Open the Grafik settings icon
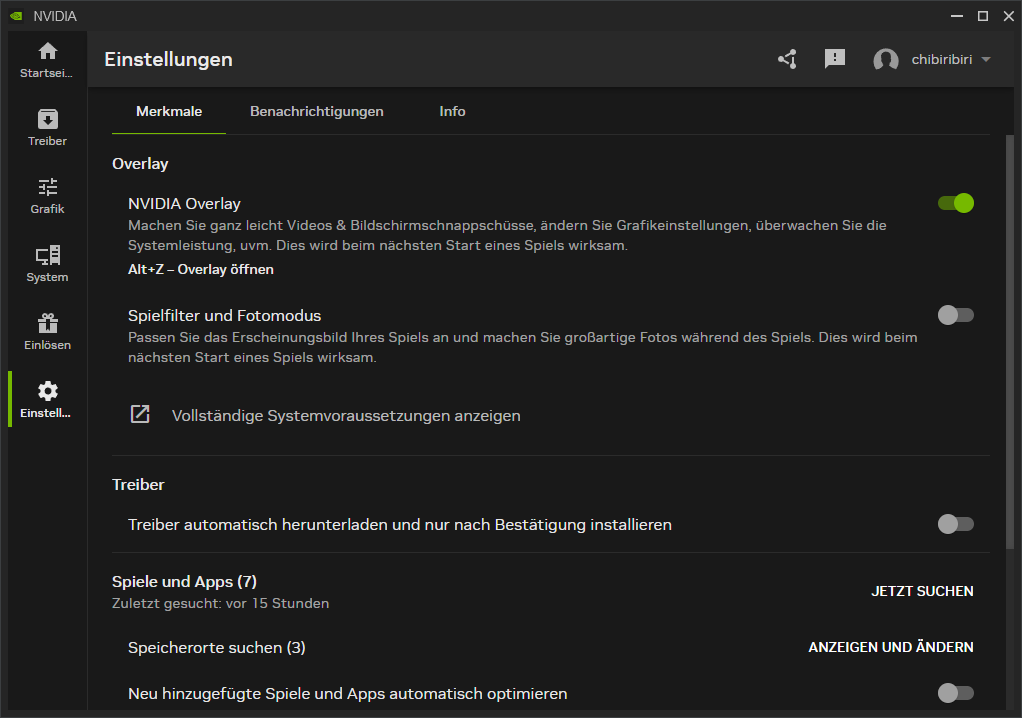This screenshot has height=718, width=1022. tap(47, 194)
